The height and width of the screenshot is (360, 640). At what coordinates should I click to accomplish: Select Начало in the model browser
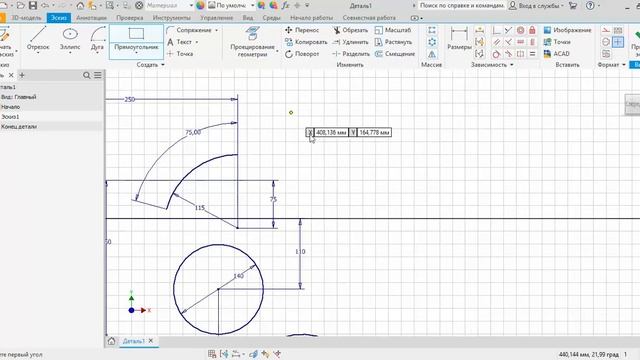tap(10, 107)
